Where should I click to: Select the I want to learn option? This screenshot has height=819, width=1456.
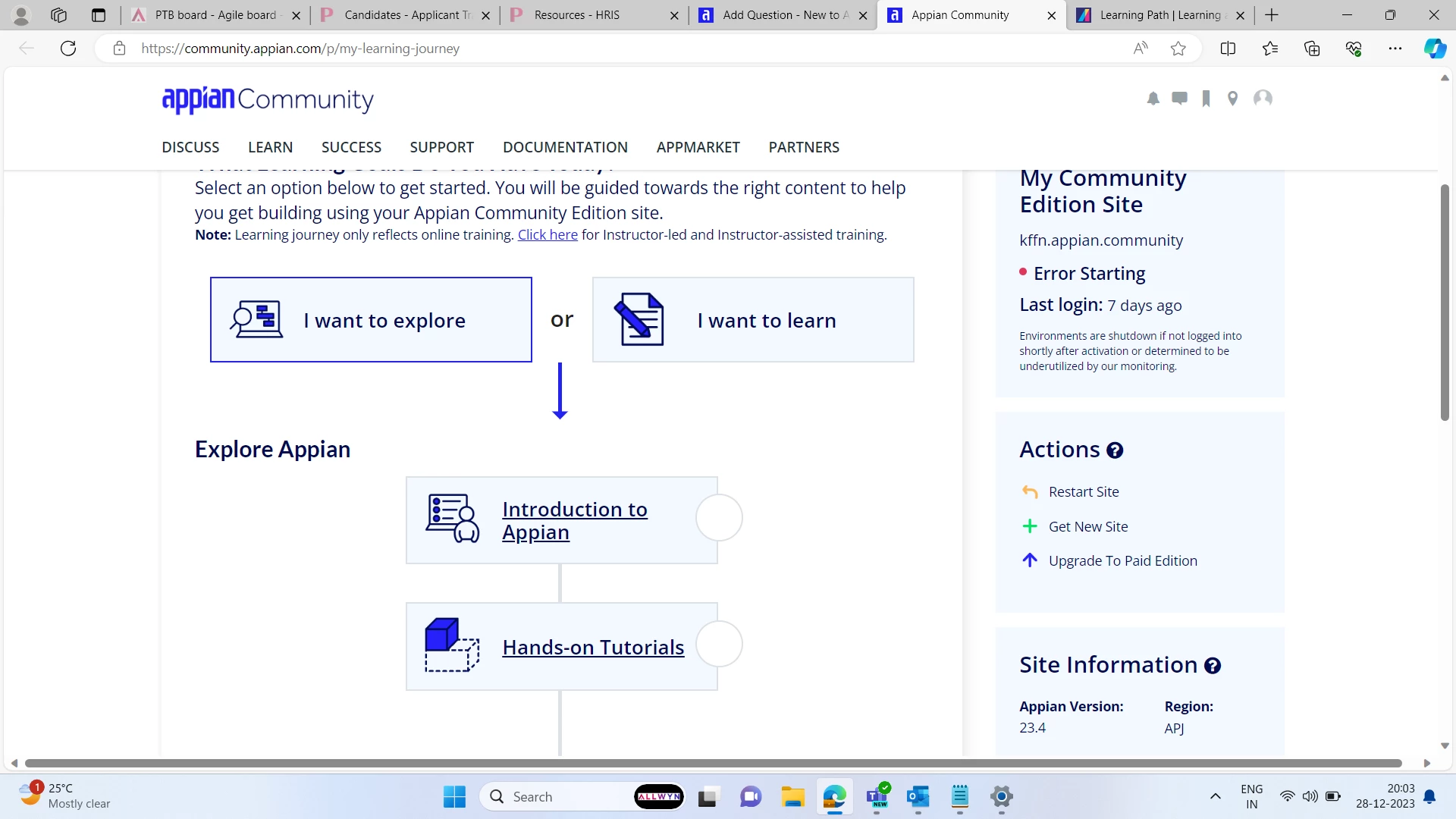(753, 320)
